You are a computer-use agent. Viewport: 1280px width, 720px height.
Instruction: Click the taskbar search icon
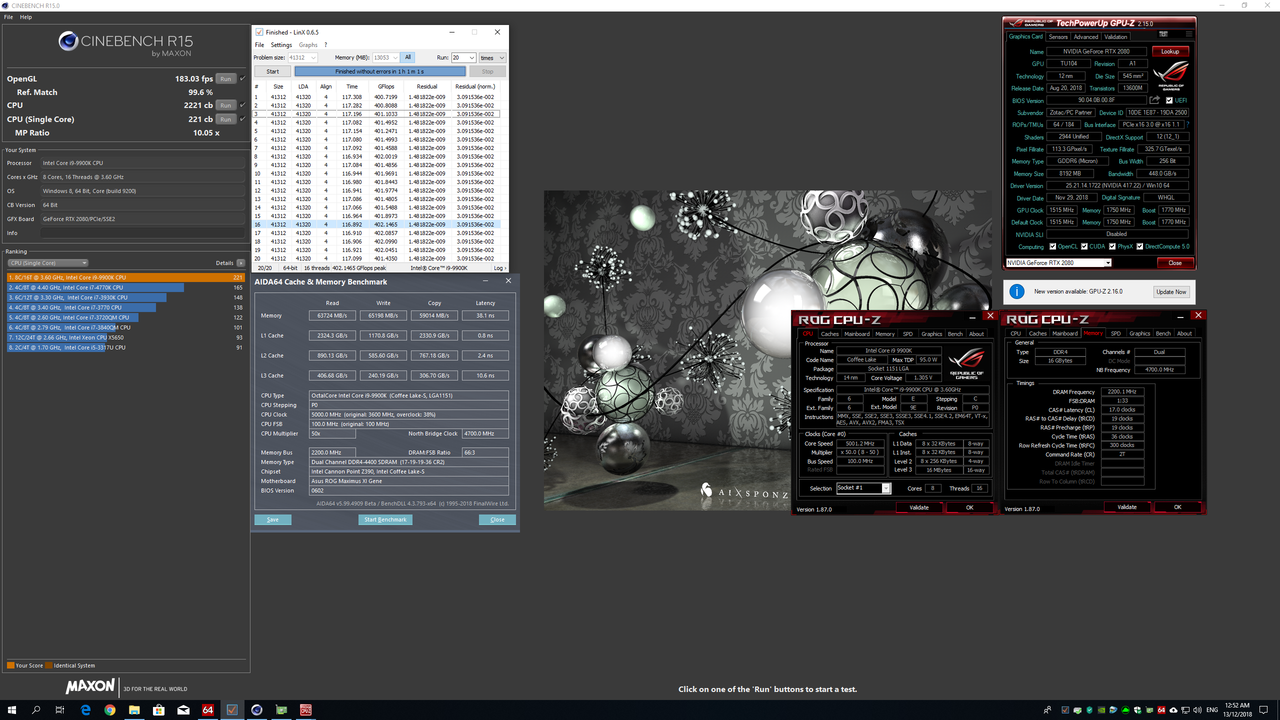click(36, 710)
